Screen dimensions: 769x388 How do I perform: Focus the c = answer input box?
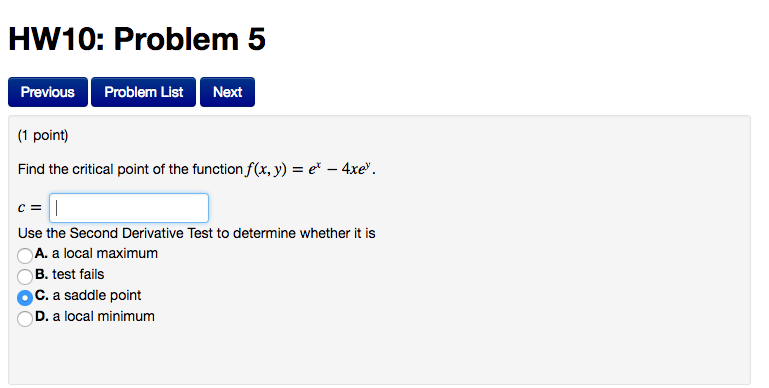click(129, 208)
